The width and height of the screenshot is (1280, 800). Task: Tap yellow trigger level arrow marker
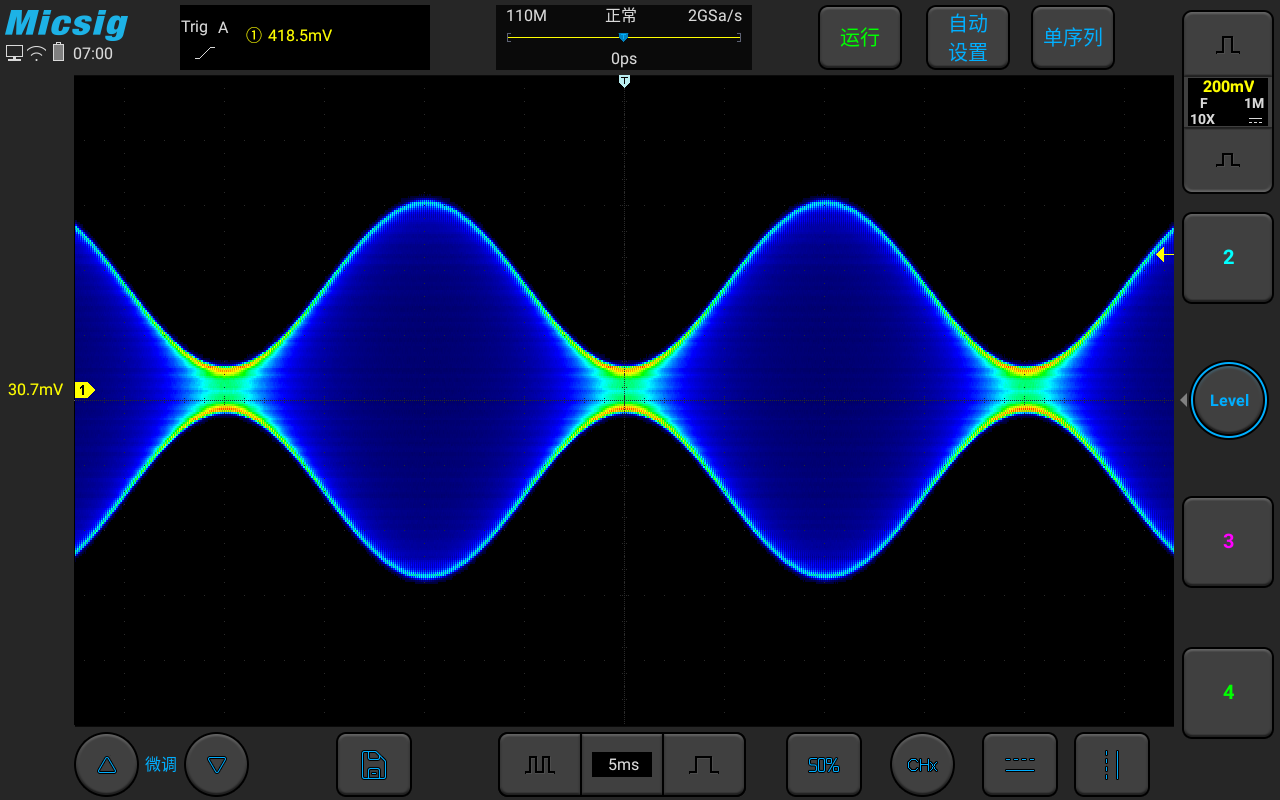point(1164,255)
